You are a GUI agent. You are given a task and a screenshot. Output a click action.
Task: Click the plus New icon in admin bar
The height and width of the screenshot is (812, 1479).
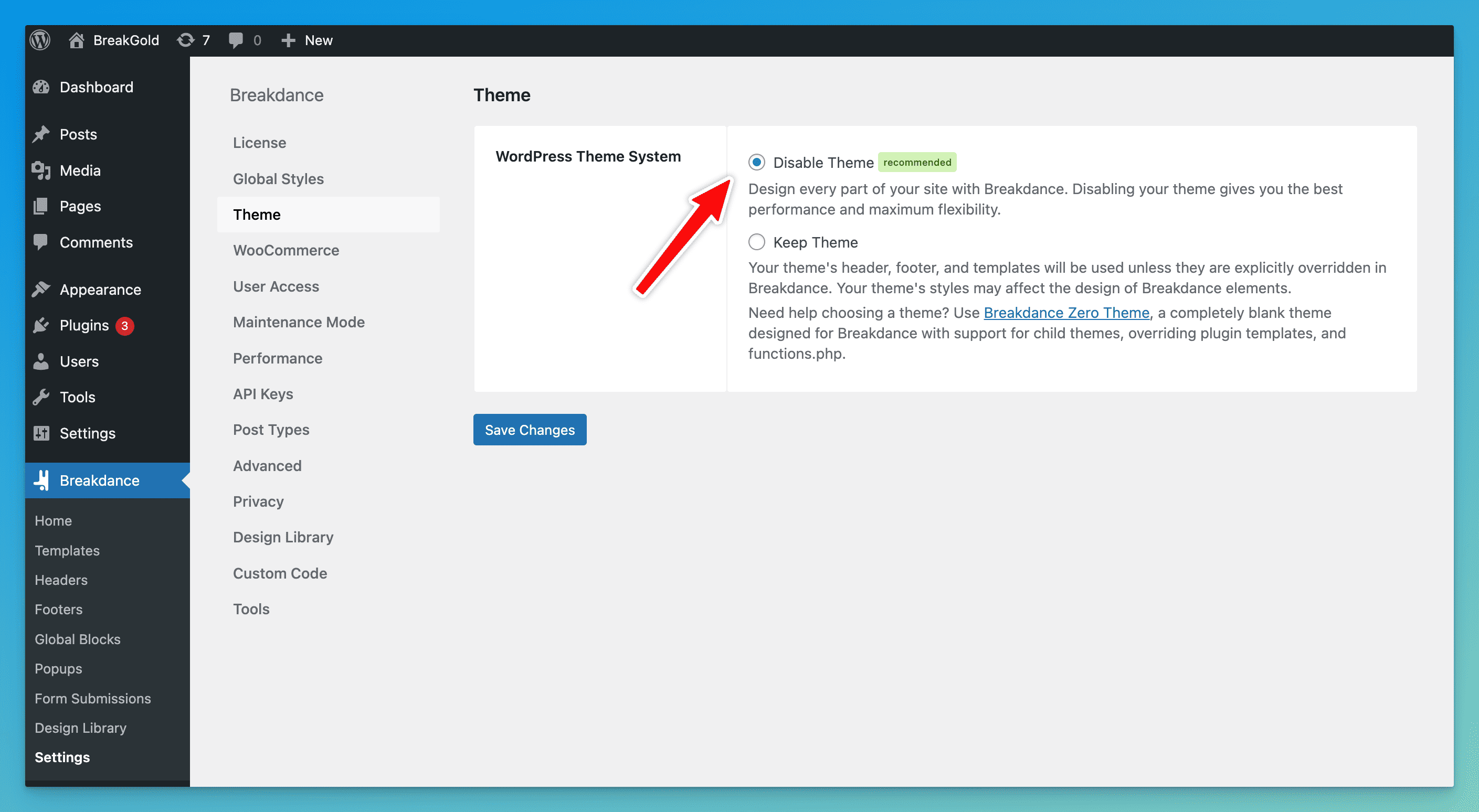[x=288, y=40]
